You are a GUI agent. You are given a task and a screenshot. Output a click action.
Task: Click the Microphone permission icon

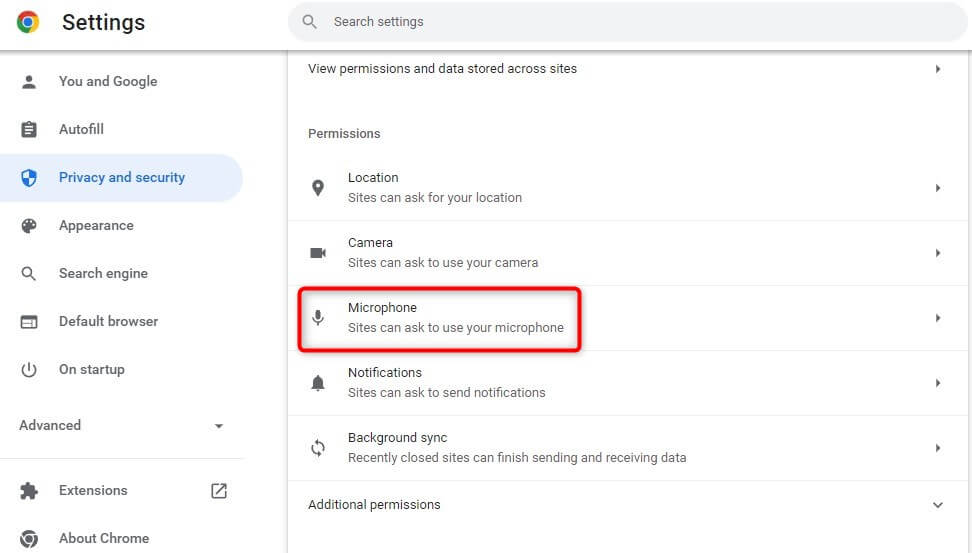click(318, 318)
